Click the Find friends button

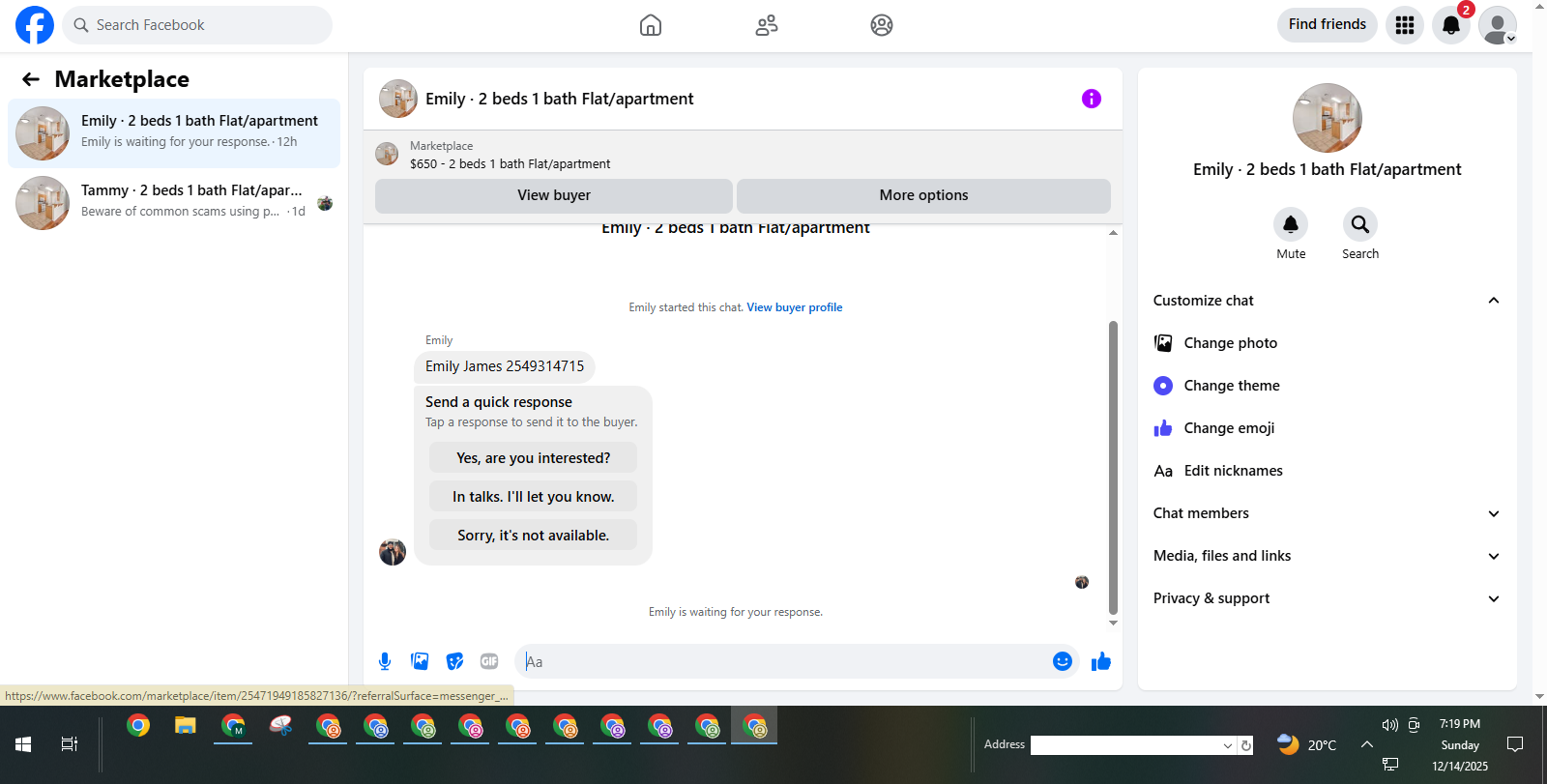click(x=1328, y=24)
